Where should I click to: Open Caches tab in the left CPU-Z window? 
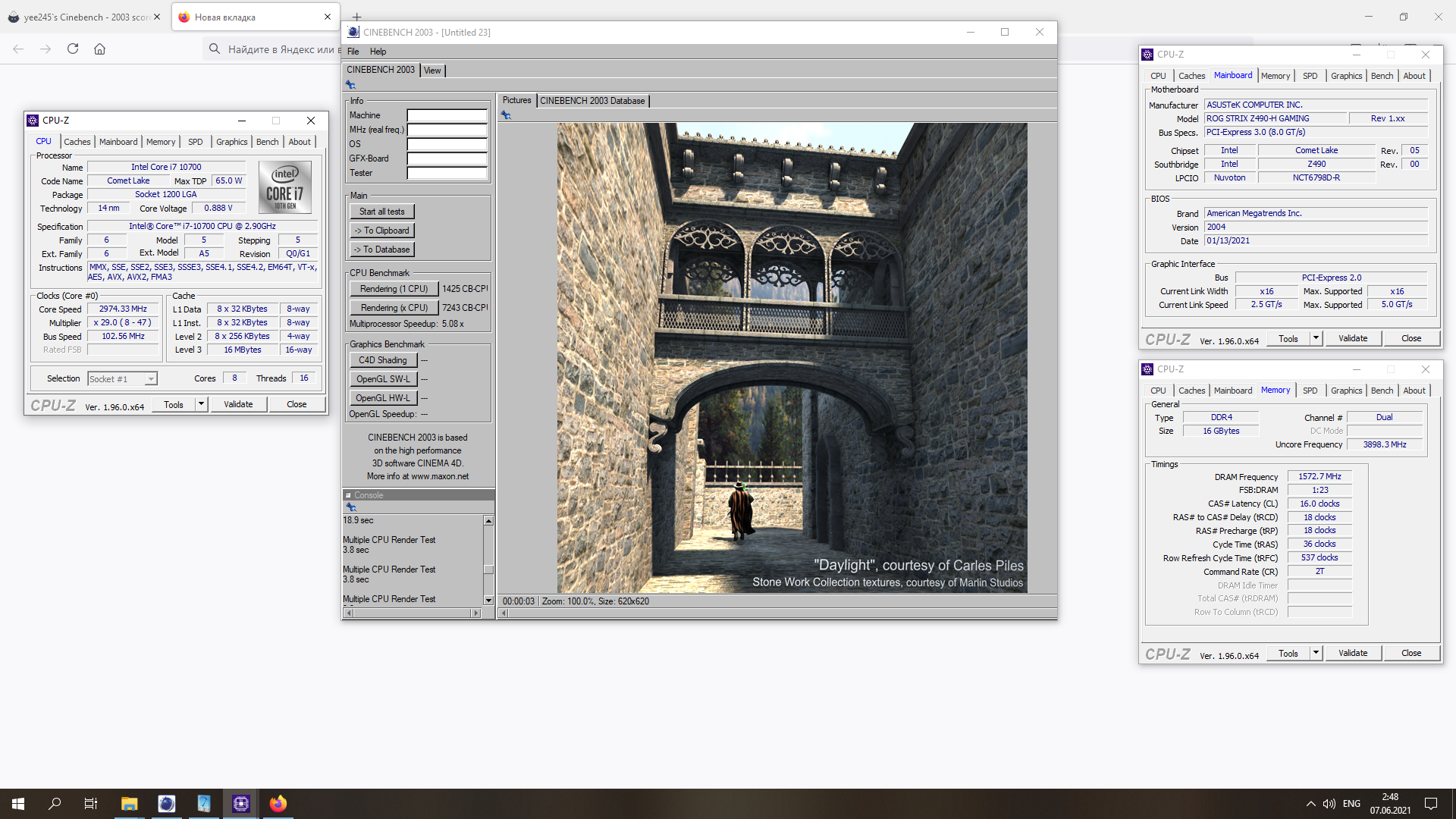tap(77, 142)
